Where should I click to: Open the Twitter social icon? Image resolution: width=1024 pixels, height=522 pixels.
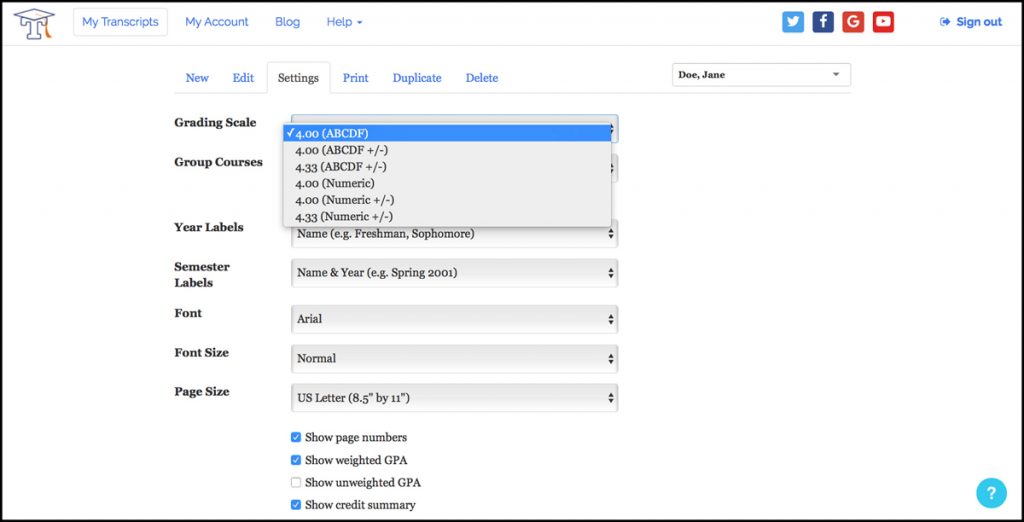[793, 22]
